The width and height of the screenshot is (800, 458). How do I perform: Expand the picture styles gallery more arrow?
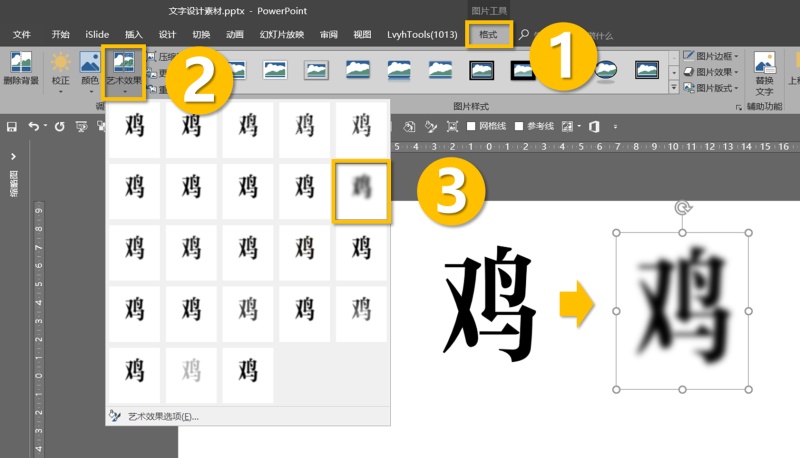[673, 88]
